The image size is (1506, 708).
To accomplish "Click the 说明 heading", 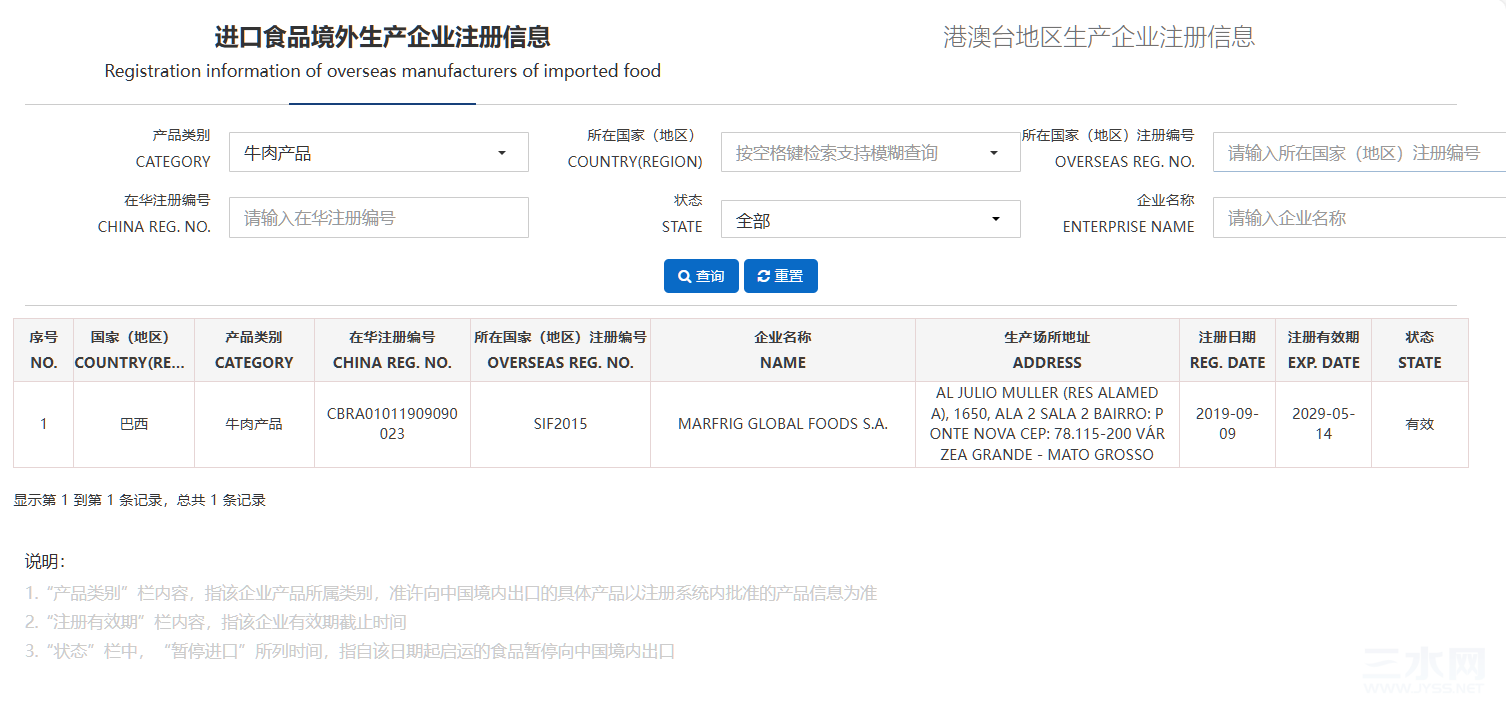I will tap(45, 562).
